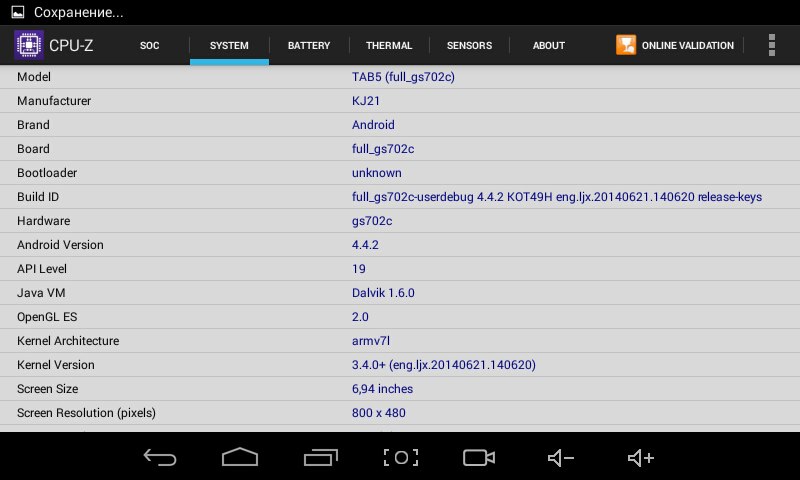Select value "Dalvik 1.6.0"
The width and height of the screenshot is (800, 480).
(383, 292)
